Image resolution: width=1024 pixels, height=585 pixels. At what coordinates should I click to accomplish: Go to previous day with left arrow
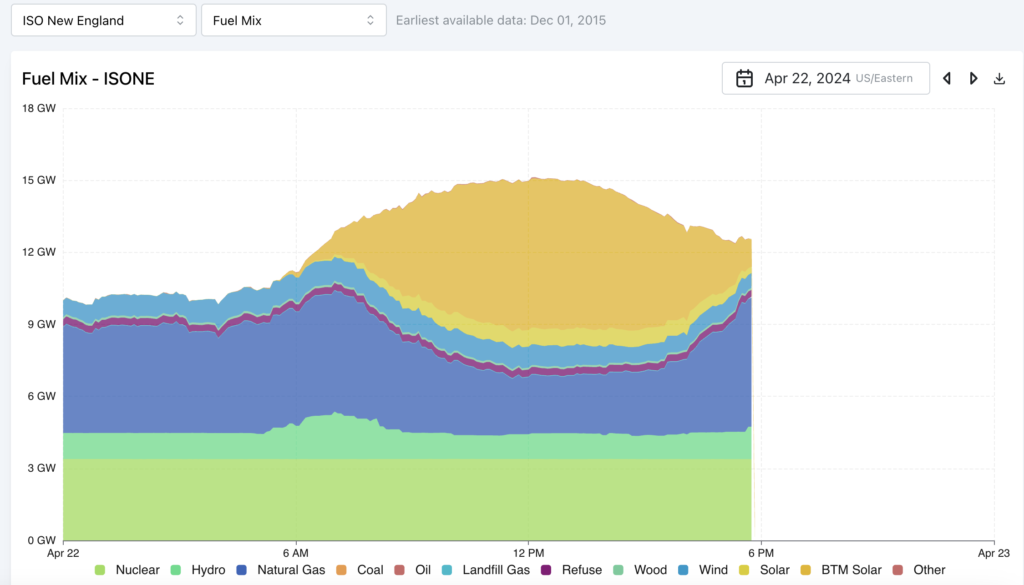coord(947,78)
